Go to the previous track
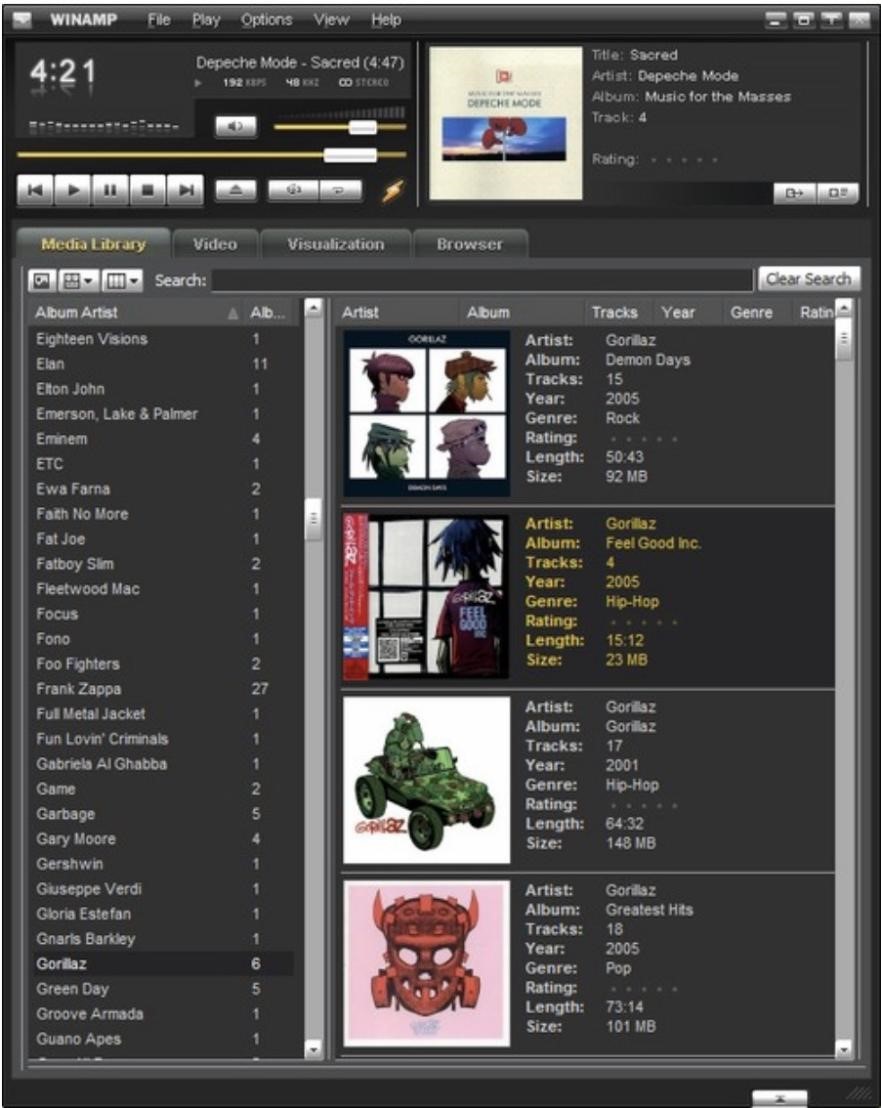Viewport: 881px width, 1108px height. click(33, 188)
